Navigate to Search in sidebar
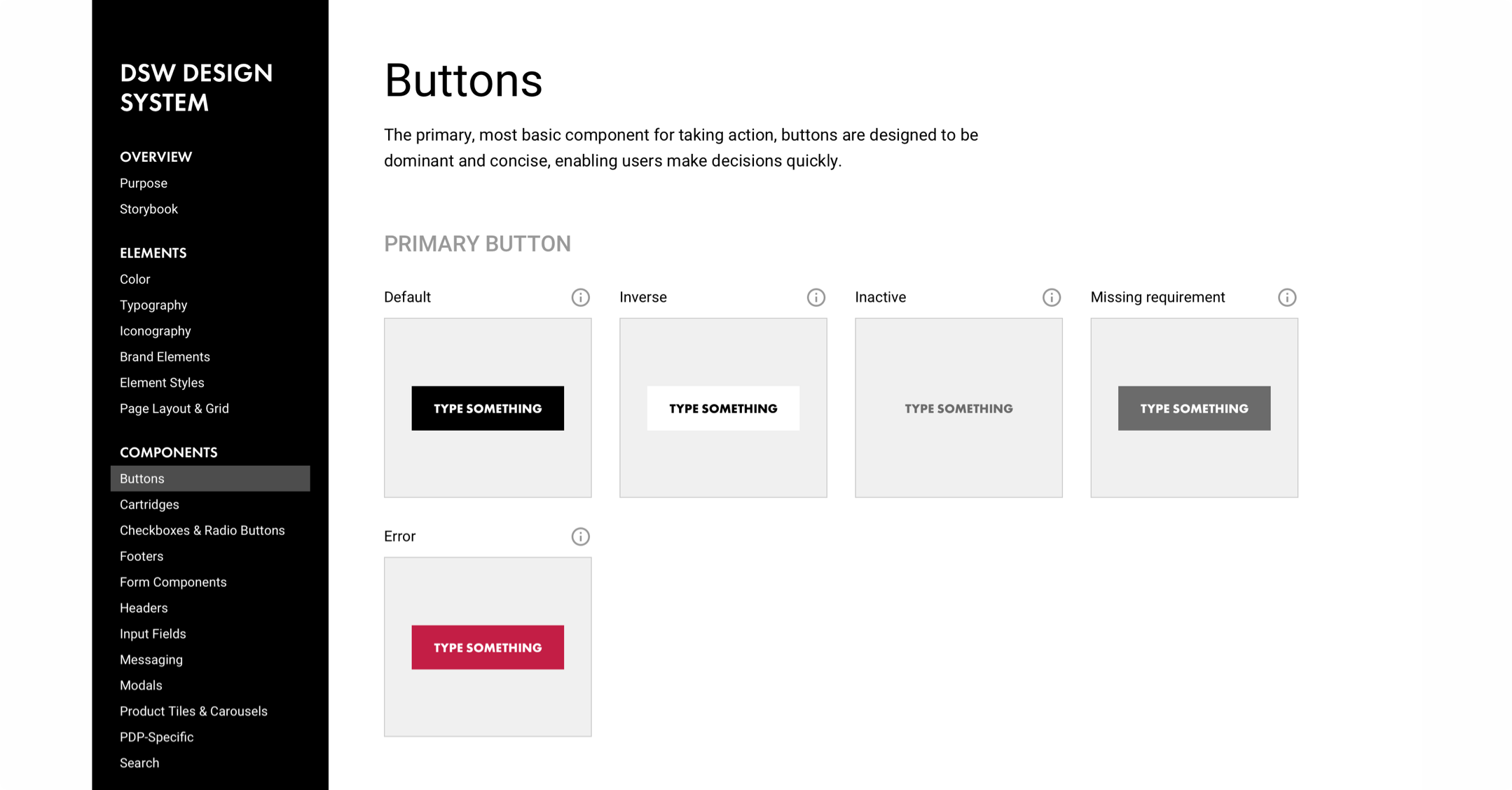This screenshot has height=790, width=1512. pos(139,763)
